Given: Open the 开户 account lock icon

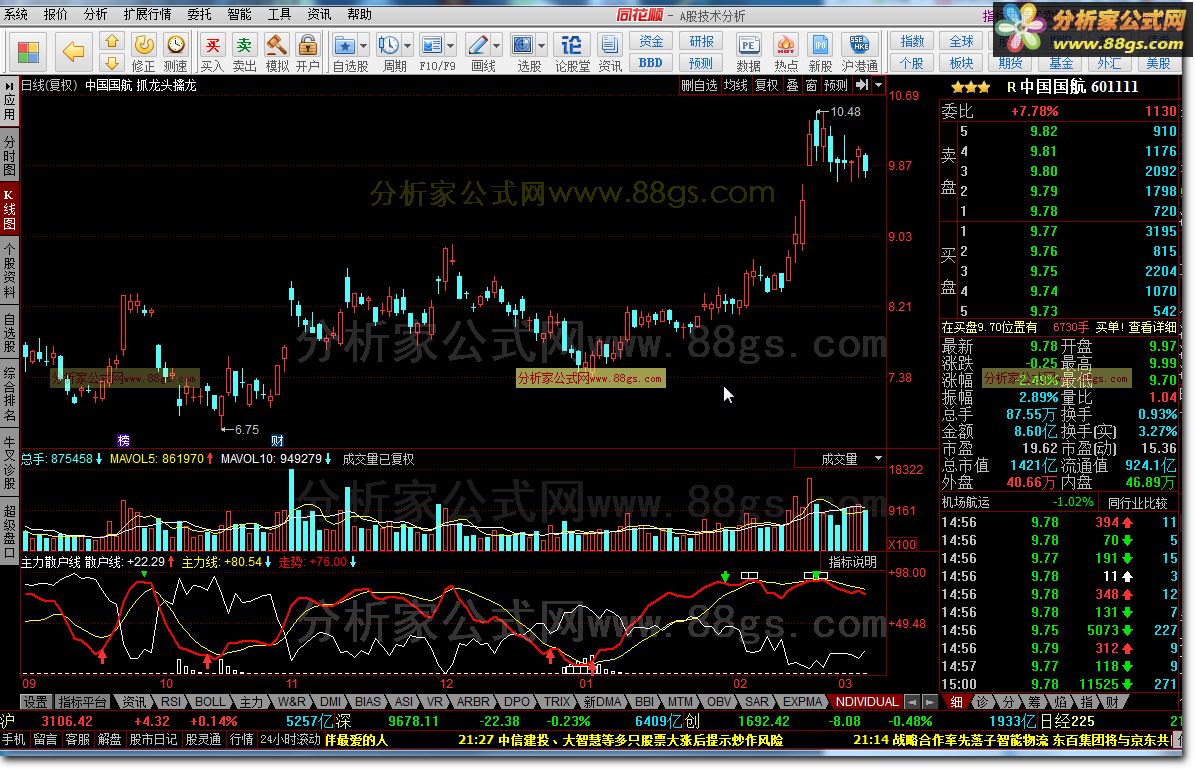Looking at the screenshot, I should 308,53.
